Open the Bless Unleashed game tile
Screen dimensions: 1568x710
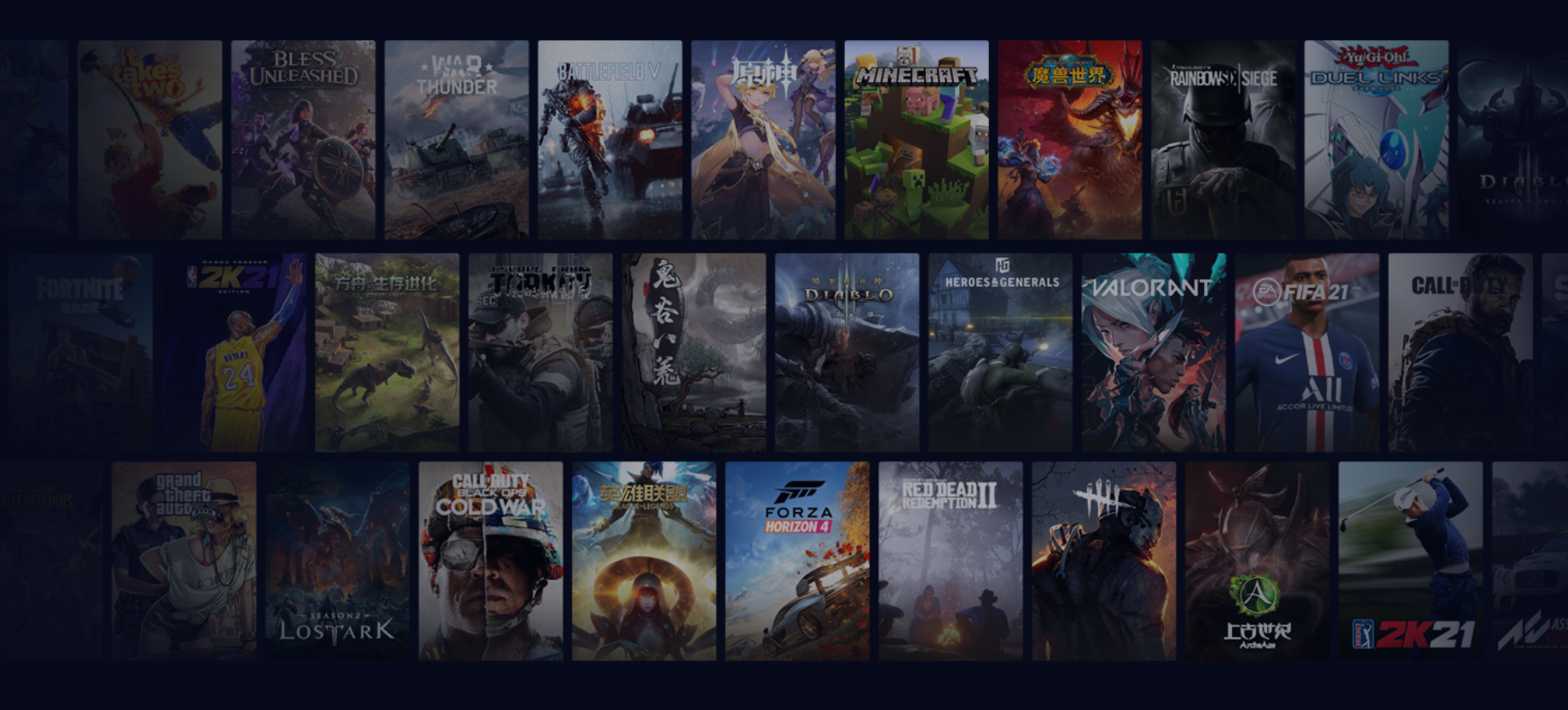pos(303,140)
